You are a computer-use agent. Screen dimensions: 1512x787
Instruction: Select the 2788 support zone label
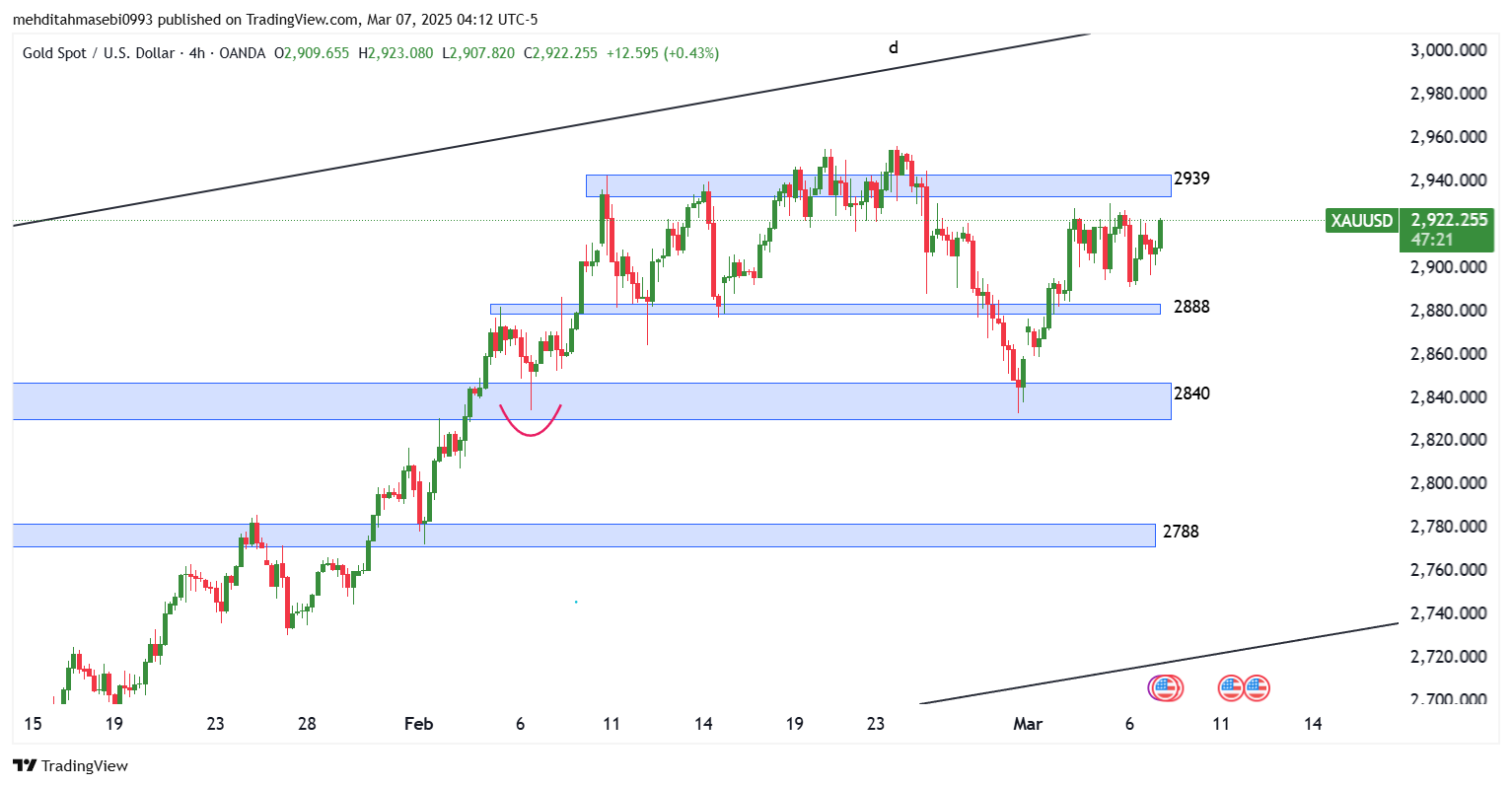(1181, 532)
